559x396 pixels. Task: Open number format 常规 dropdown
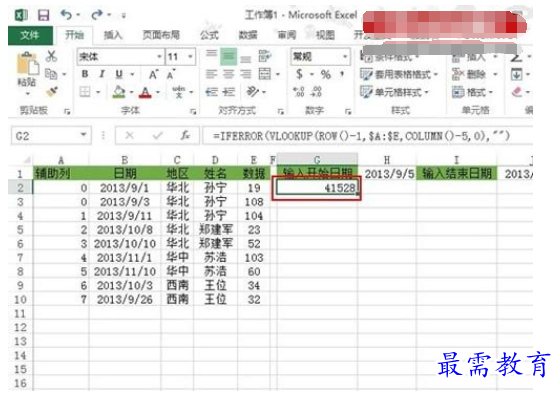tap(345, 57)
